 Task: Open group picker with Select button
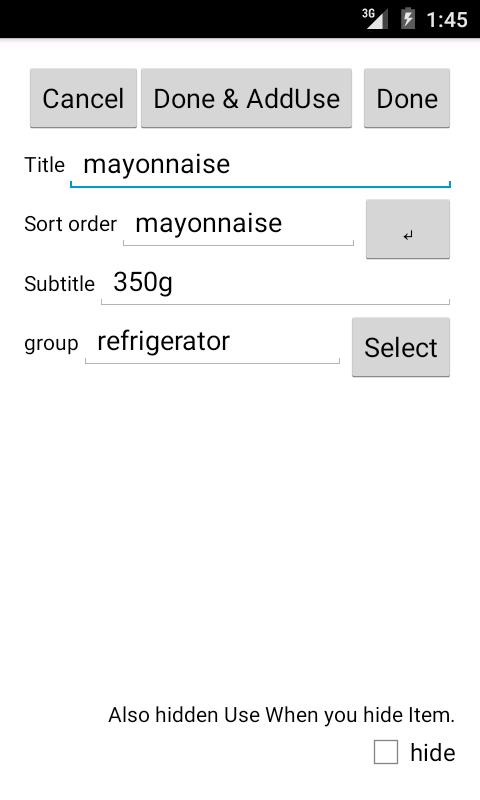point(401,347)
